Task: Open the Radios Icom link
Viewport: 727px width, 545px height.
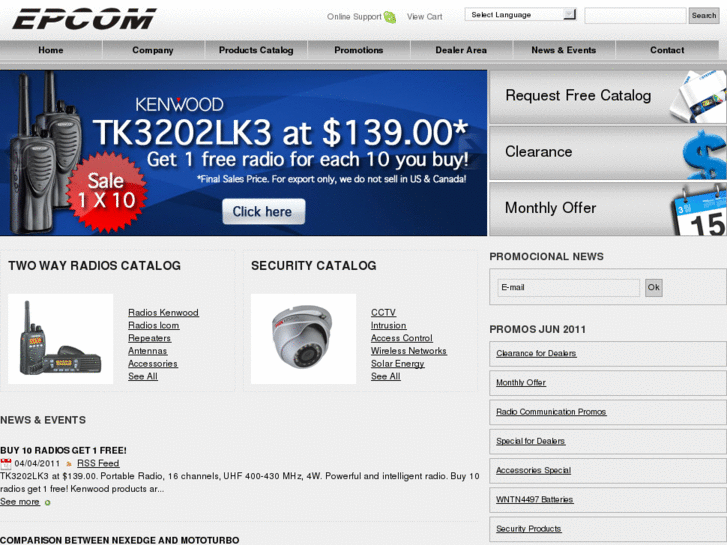Action: coord(154,326)
